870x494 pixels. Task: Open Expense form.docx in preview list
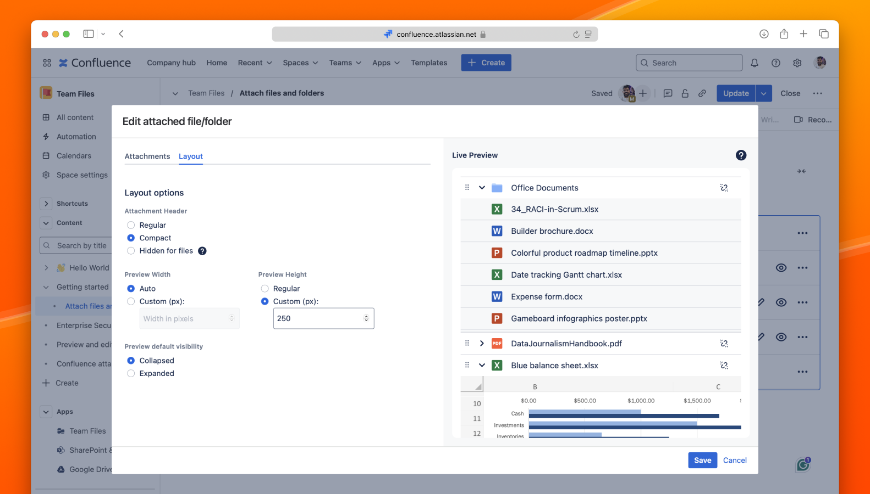click(x=546, y=297)
